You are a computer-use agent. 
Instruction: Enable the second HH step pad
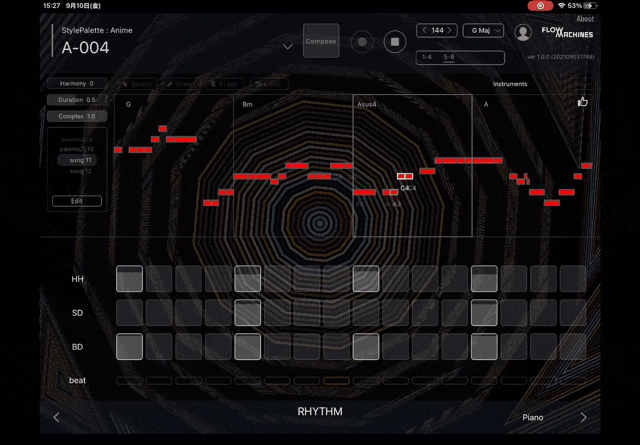click(x=159, y=279)
